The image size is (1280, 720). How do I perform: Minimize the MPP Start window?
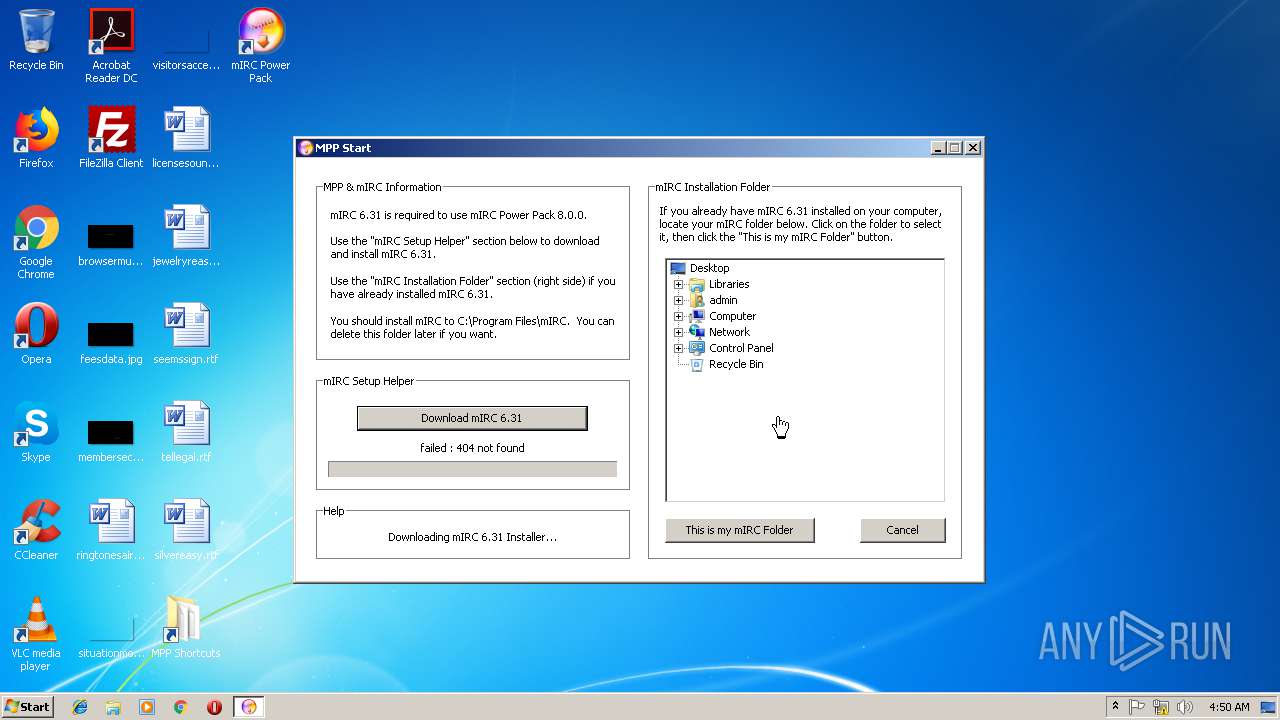tap(938, 148)
